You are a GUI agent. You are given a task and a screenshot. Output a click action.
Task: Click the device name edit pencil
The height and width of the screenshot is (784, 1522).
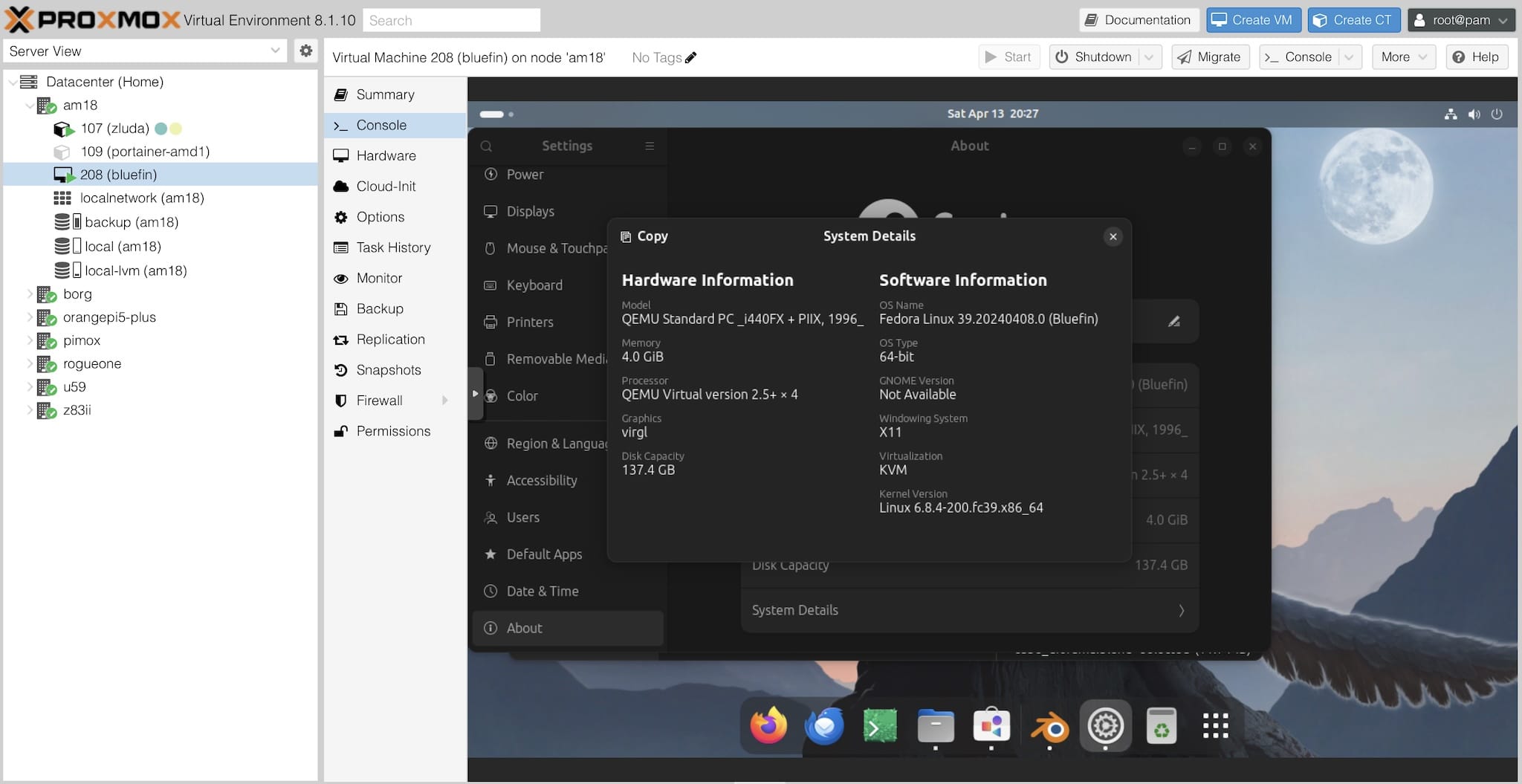pyautogui.click(x=1174, y=322)
